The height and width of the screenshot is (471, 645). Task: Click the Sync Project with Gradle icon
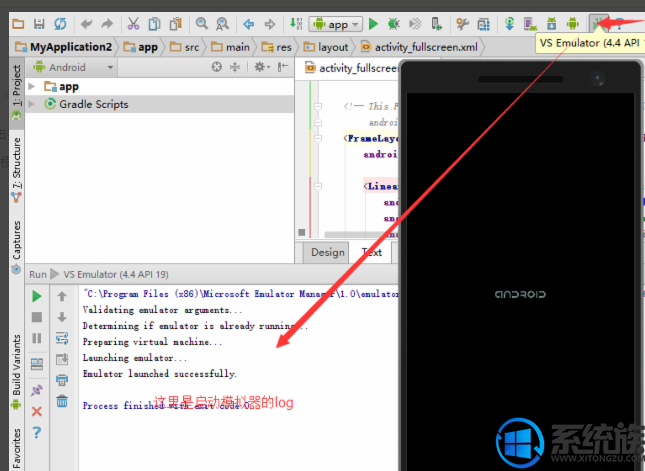click(510, 24)
